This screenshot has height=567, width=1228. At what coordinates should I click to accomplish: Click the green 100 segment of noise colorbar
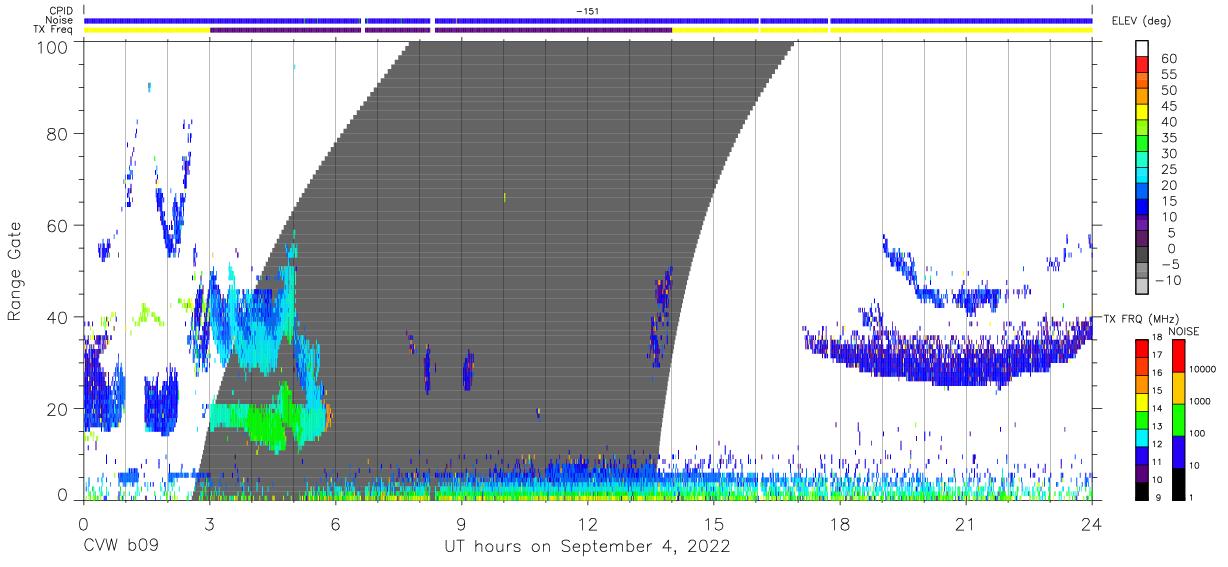click(x=1178, y=420)
